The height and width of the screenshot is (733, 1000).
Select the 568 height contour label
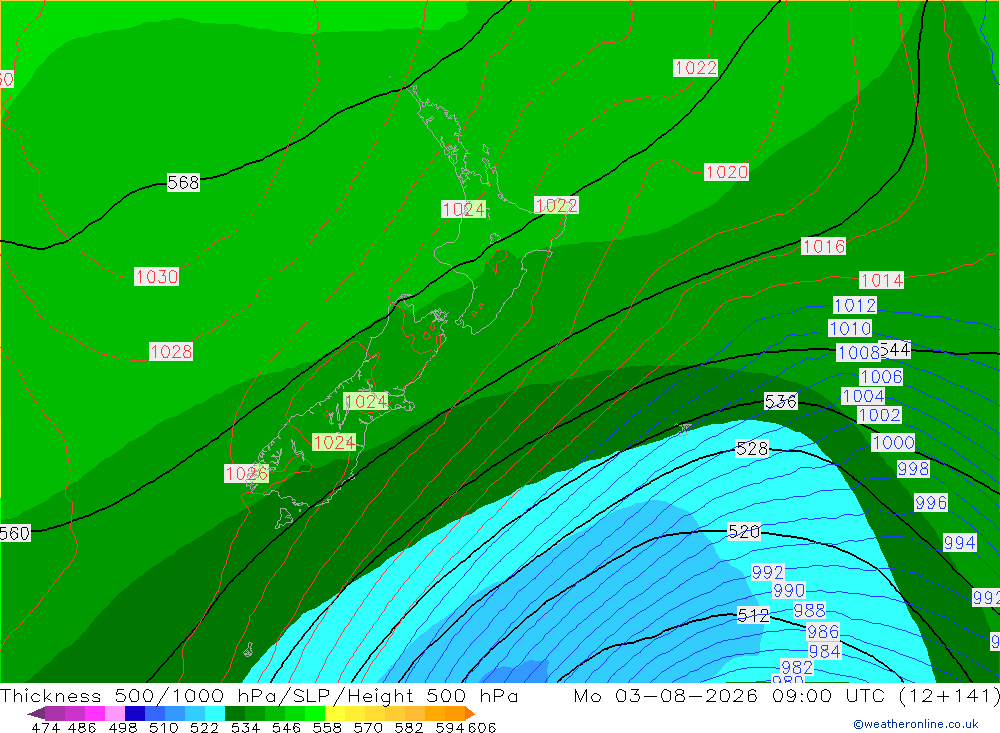(x=183, y=182)
